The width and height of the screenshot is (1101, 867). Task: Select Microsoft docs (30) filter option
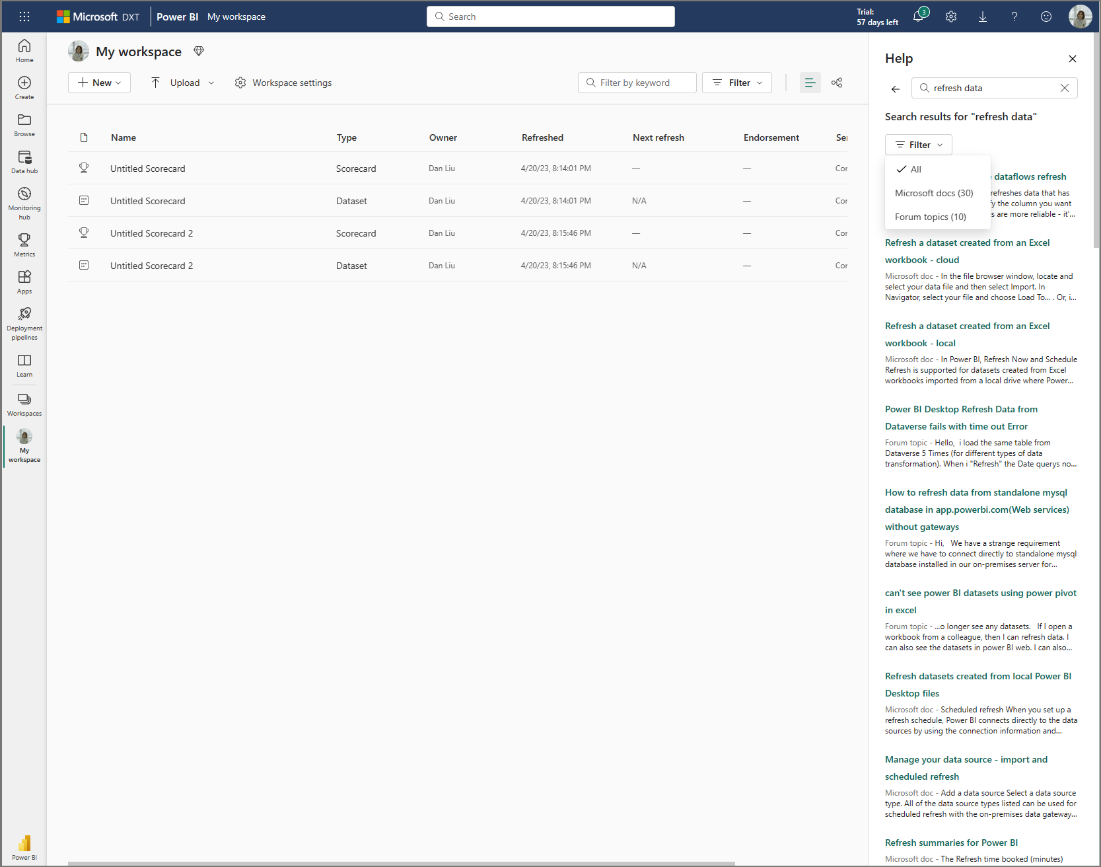(x=937, y=193)
